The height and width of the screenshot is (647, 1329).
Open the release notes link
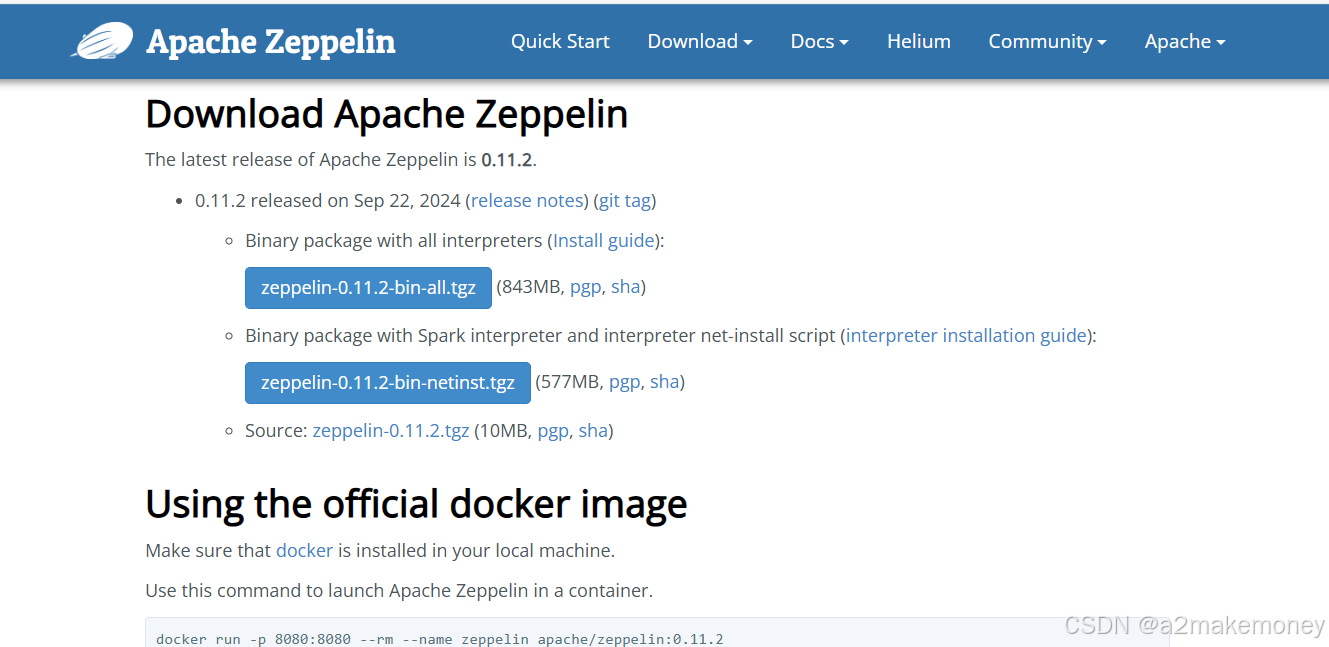pyautogui.click(x=526, y=200)
